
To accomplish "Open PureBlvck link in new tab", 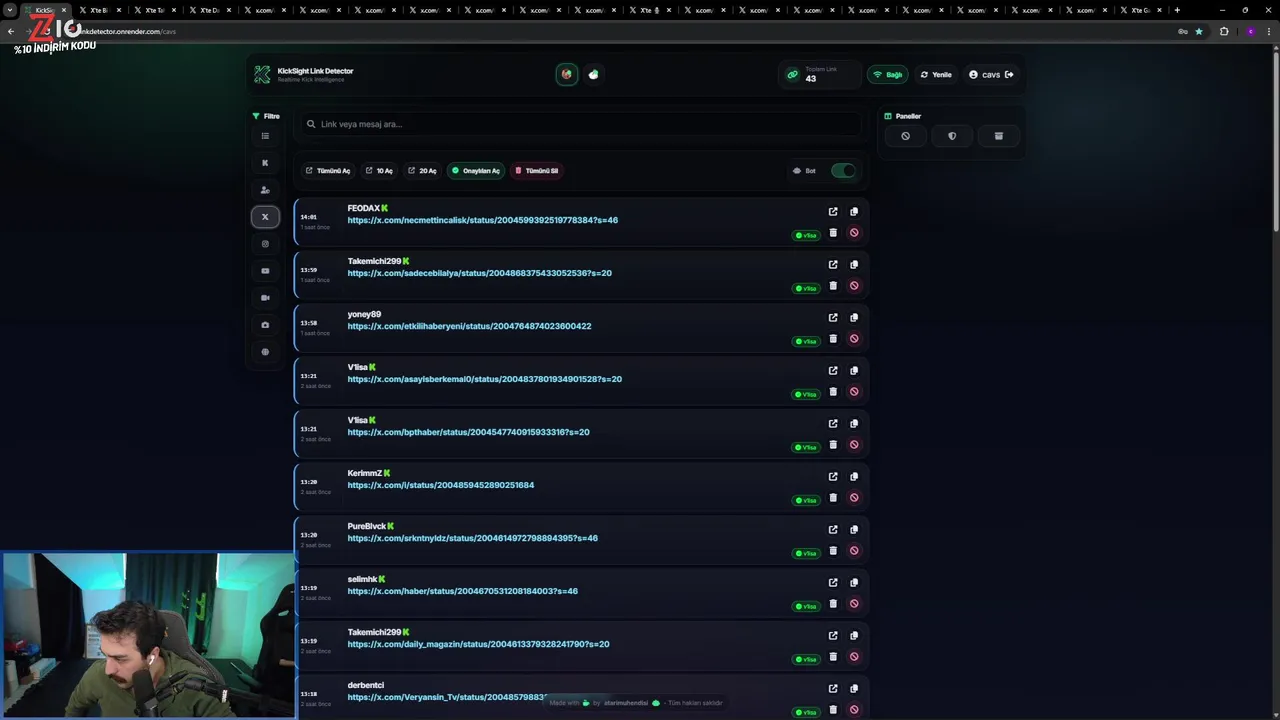I will point(833,530).
